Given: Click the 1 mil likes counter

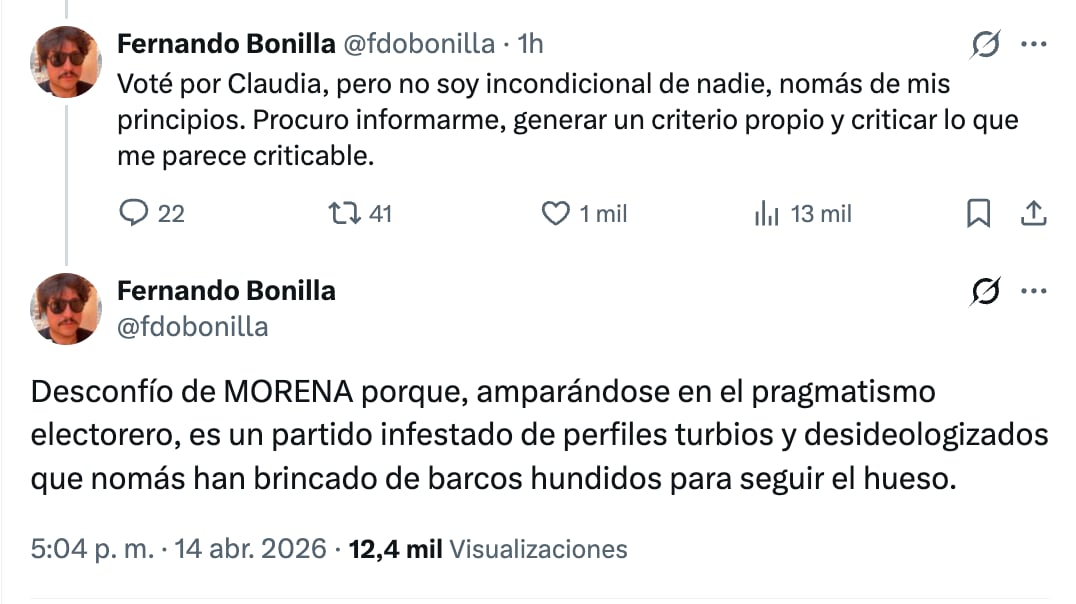Looking at the screenshot, I should (590, 213).
